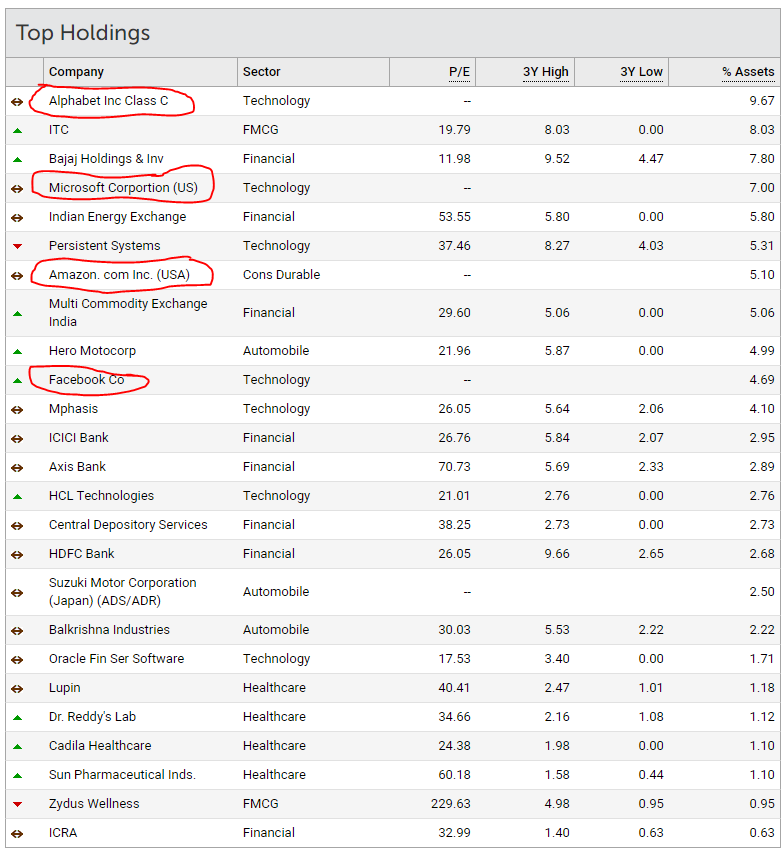Screen dimensions: 784x857
Task: Click the green up arrow beside Hero Motocorp
Action: pyautogui.click(x=17, y=351)
